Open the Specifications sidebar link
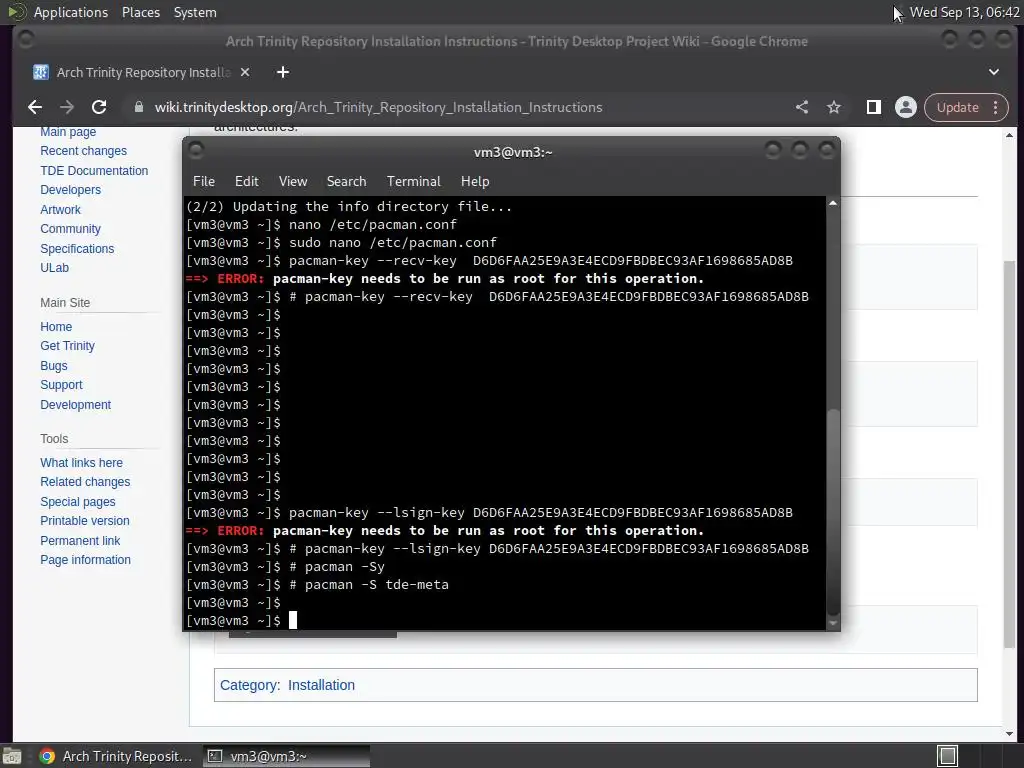 coord(77,249)
